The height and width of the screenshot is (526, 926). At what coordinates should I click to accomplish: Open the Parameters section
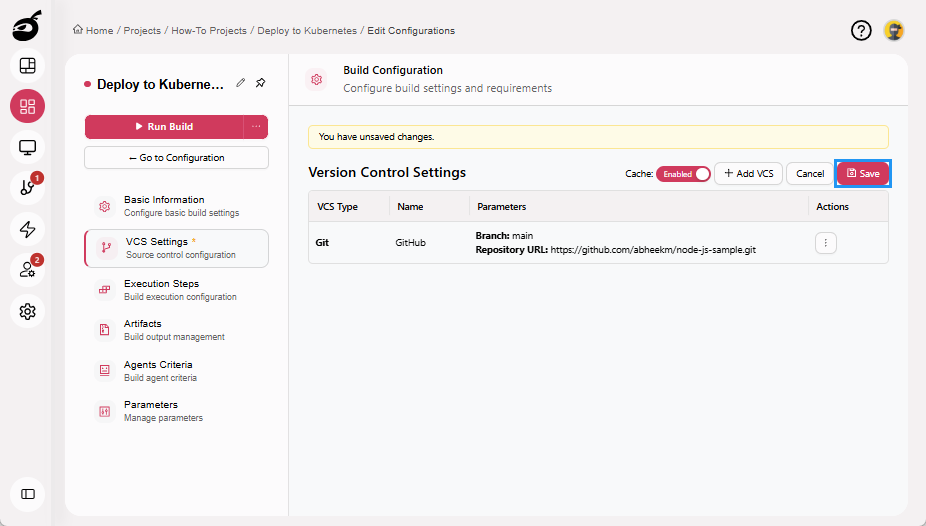(176, 411)
